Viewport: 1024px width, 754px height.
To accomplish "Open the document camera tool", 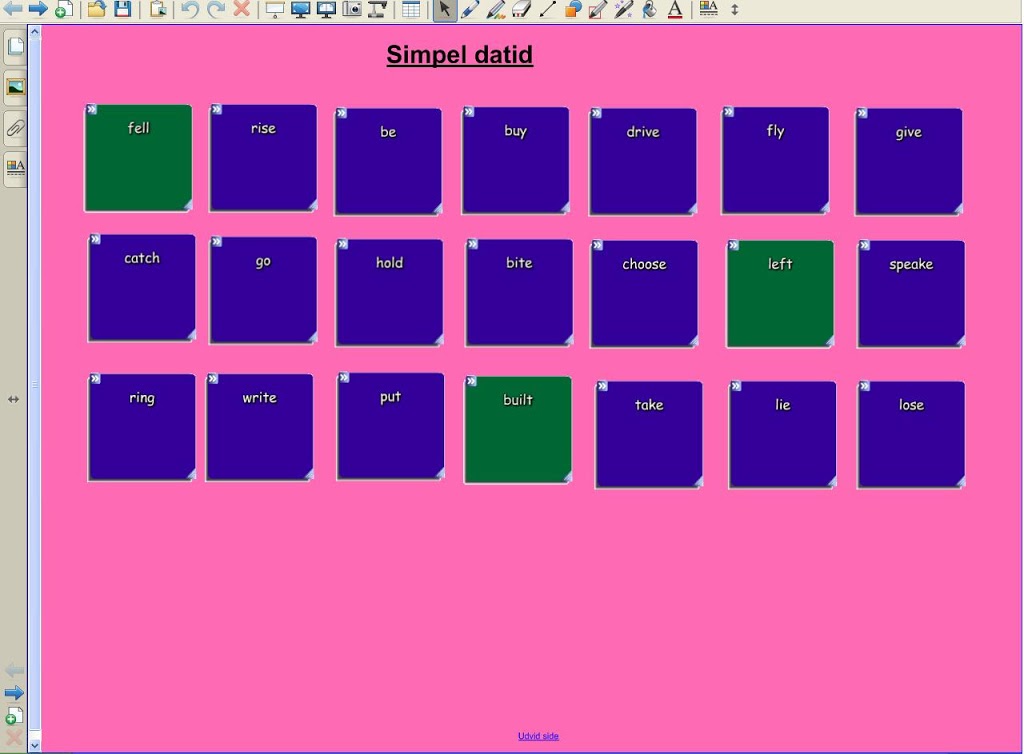I will pyautogui.click(x=377, y=9).
